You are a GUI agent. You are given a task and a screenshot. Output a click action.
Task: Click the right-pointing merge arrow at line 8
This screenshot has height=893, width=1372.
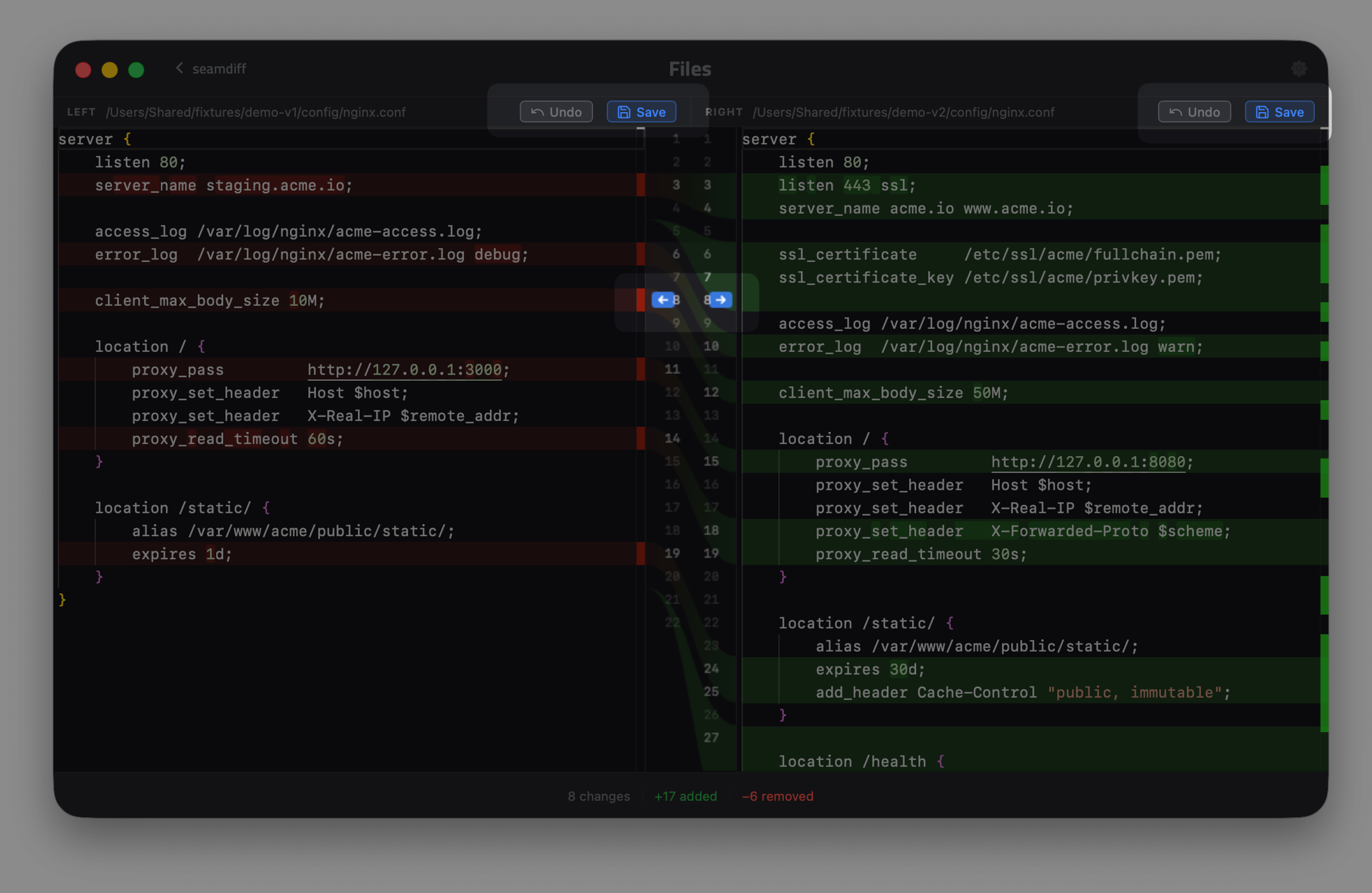pos(722,300)
